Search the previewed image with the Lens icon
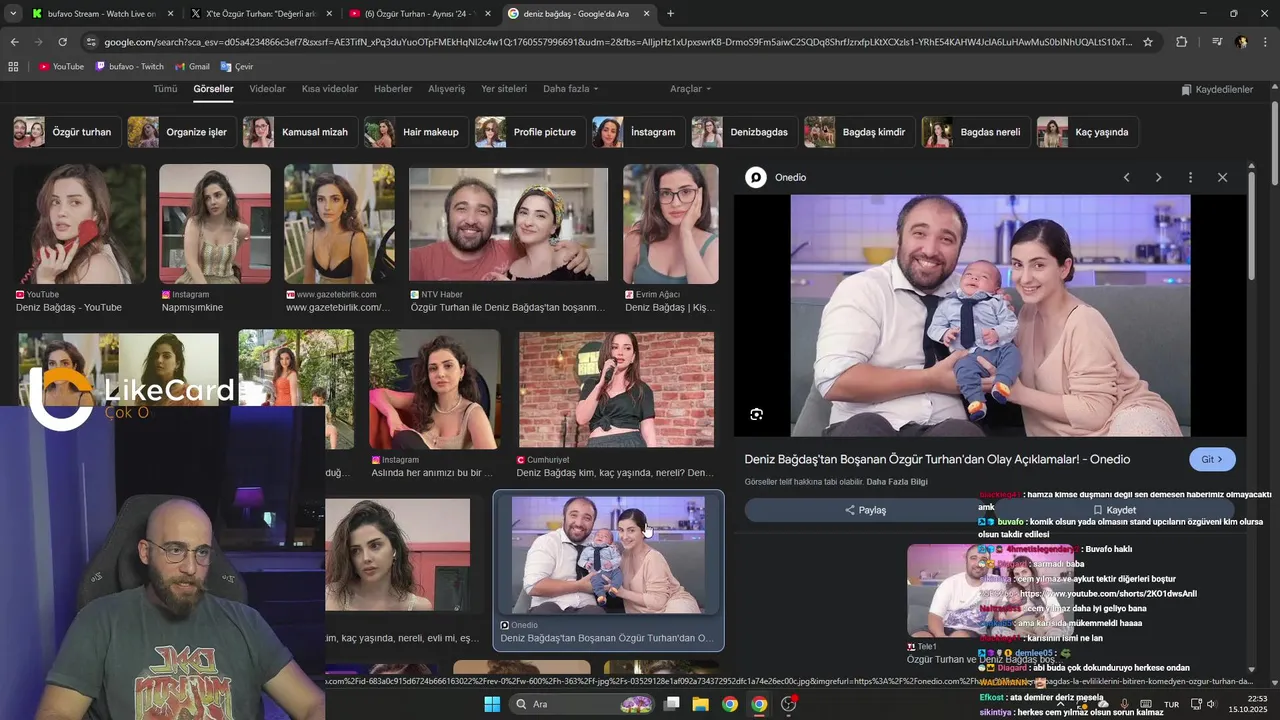 pos(757,414)
